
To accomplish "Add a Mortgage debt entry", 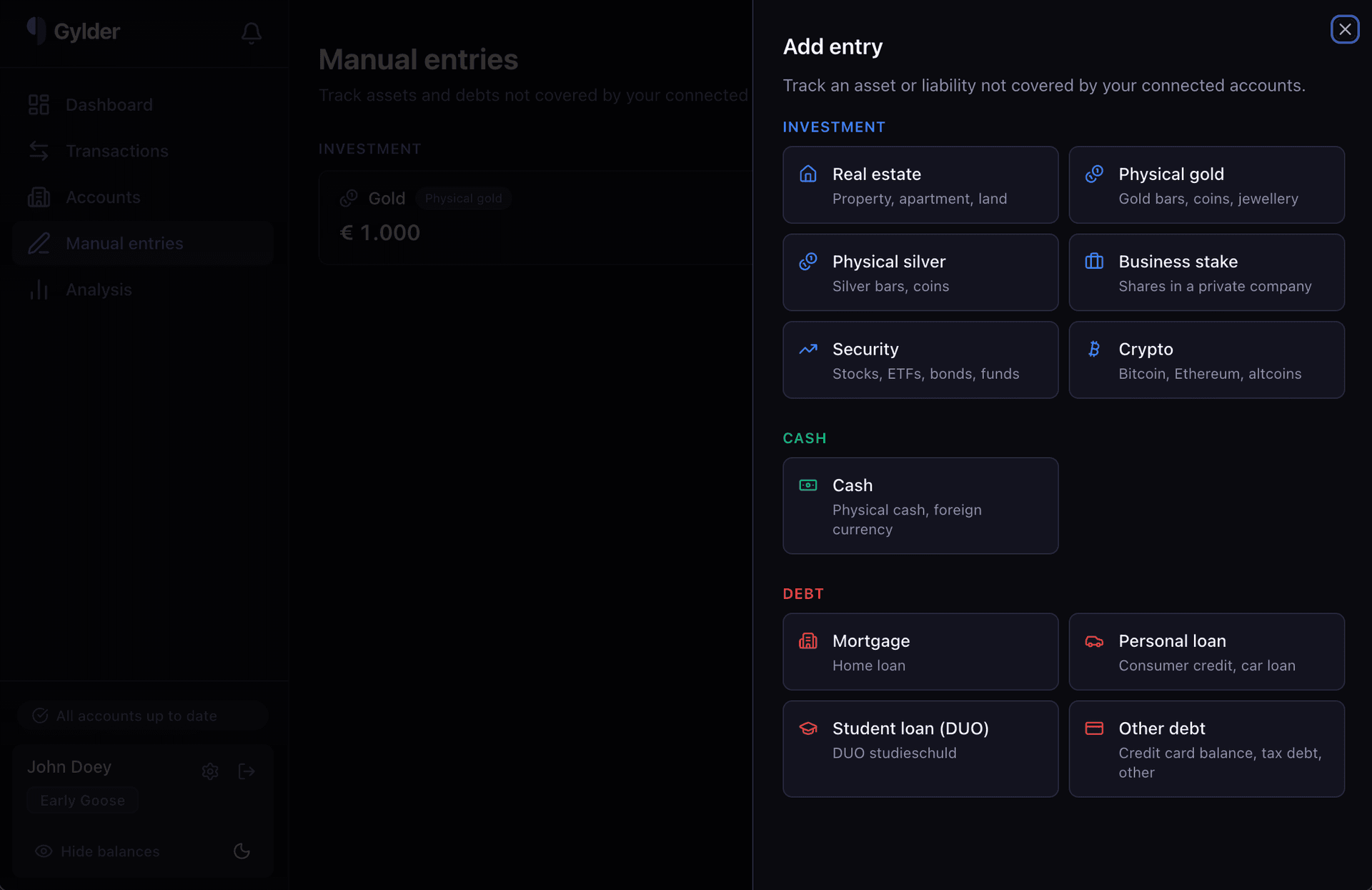I will click(x=920, y=651).
